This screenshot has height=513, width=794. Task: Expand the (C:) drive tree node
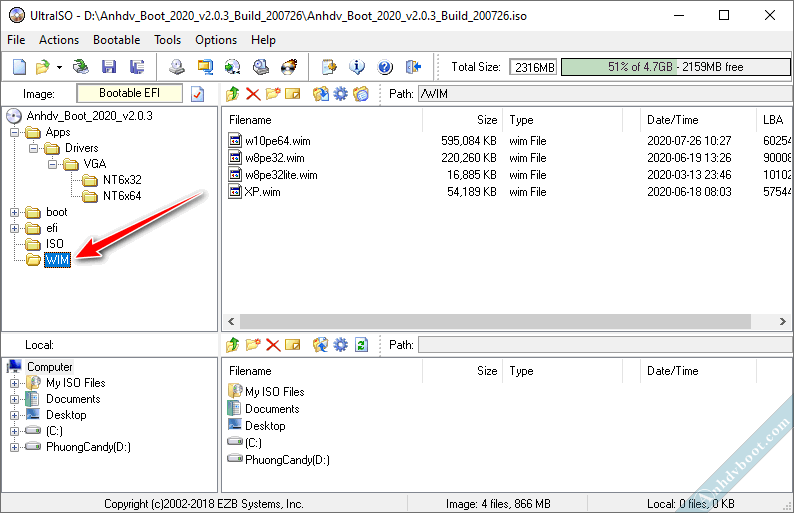pyautogui.click(x=15, y=431)
